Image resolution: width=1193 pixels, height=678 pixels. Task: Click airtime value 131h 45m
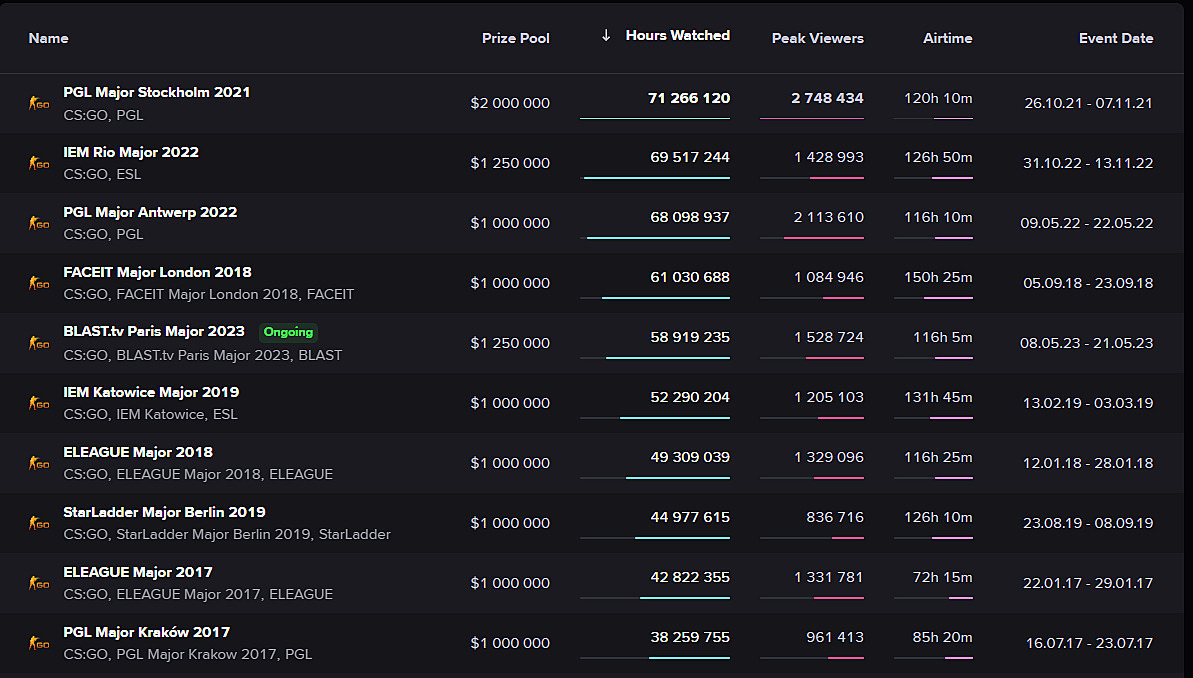click(938, 397)
